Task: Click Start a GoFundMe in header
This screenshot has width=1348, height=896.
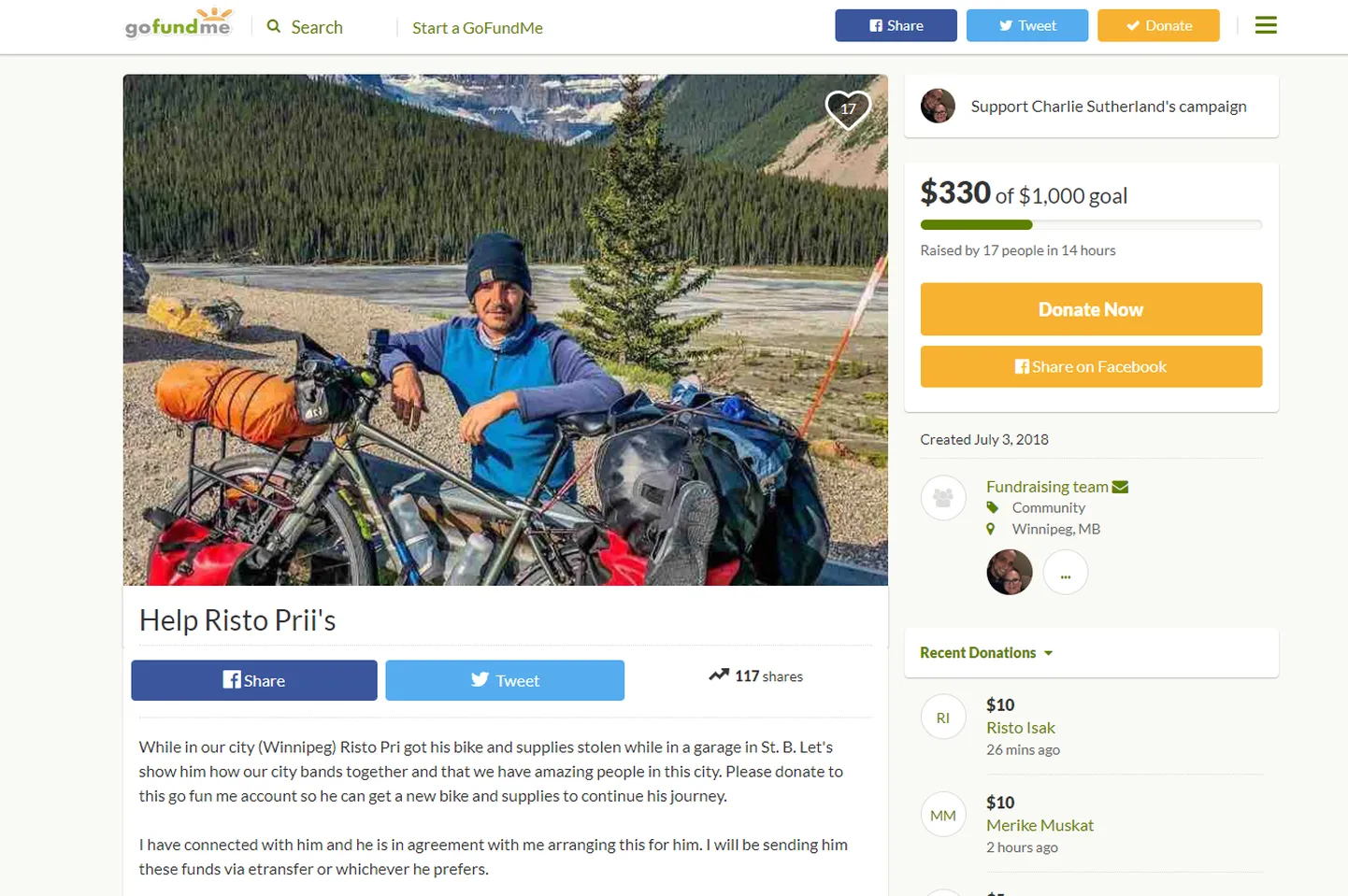Action: tap(478, 28)
